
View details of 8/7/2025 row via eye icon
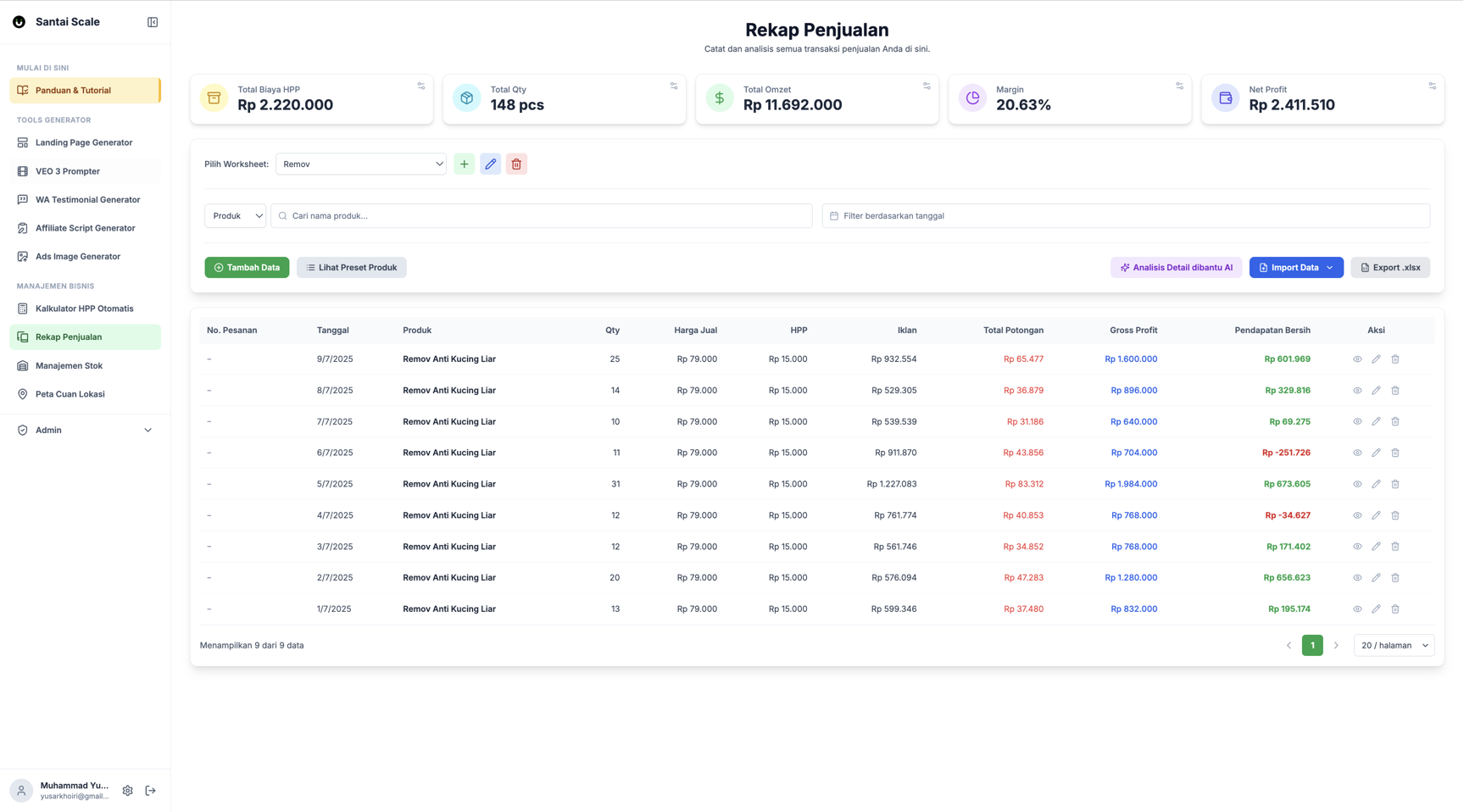pyautogui.click(x=1357, y=391)
